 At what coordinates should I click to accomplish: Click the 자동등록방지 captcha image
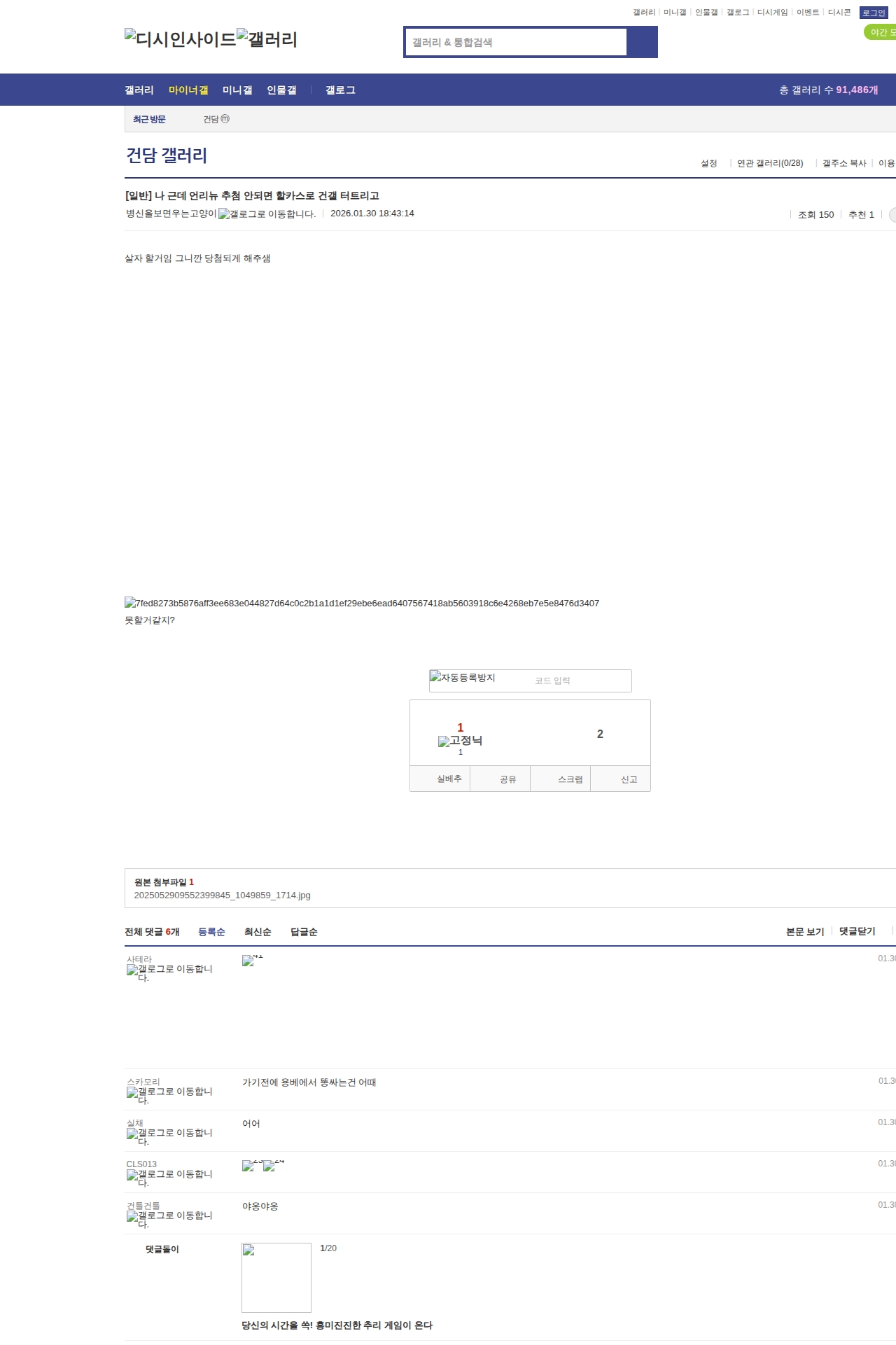463,677
